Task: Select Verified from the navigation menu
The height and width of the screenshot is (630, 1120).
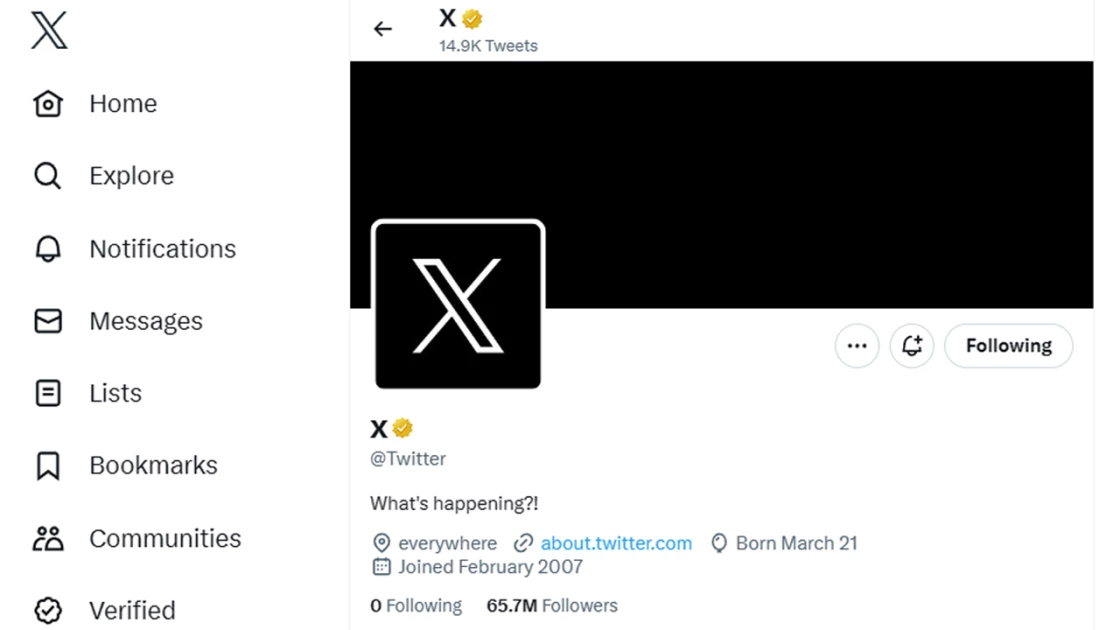Action: coord(133,609)
